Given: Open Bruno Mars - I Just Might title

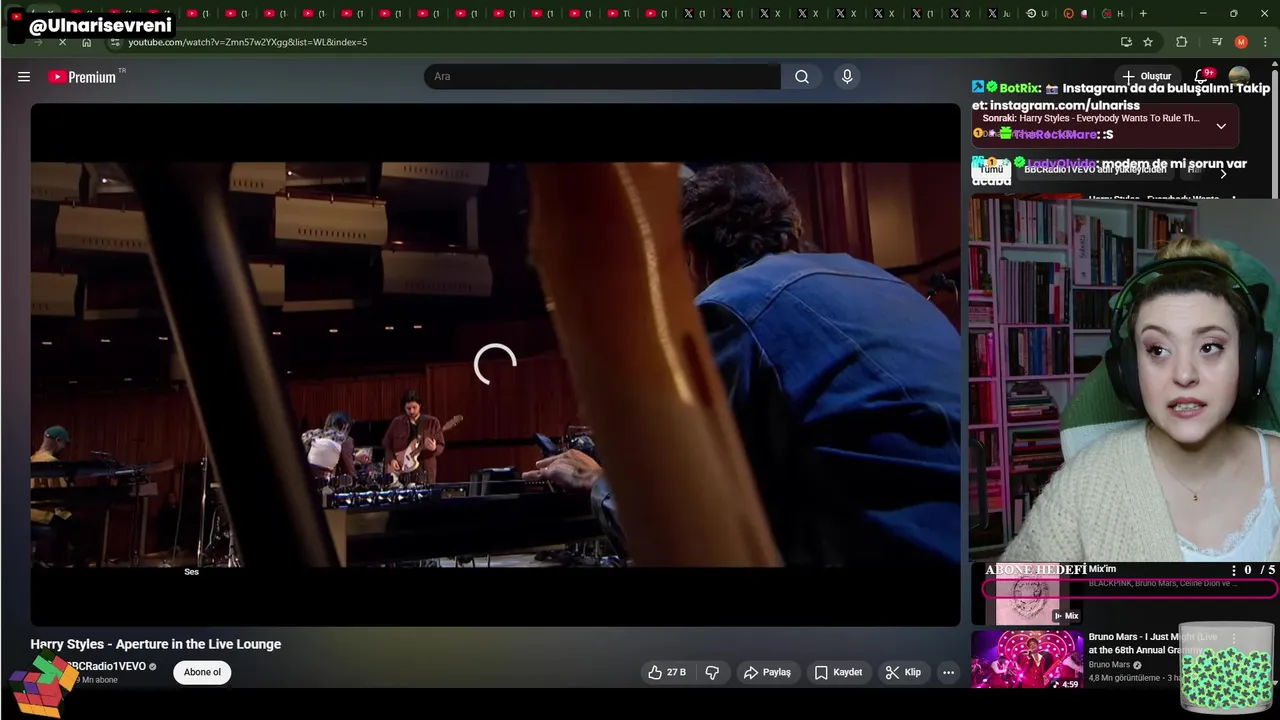Looking at the screenshot, I should pos(1153,643).
